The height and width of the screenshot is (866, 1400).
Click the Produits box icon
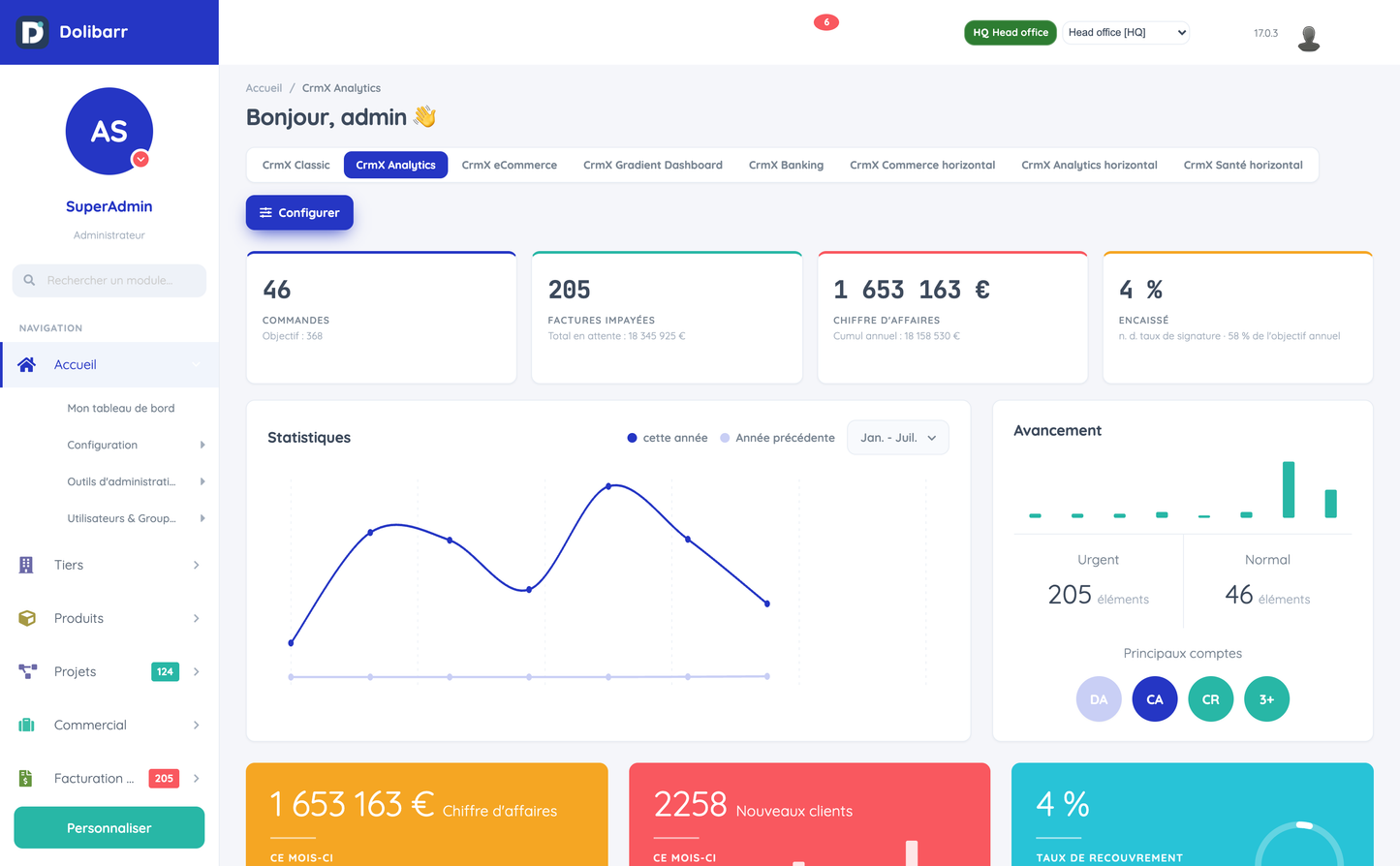coord(27,618)
